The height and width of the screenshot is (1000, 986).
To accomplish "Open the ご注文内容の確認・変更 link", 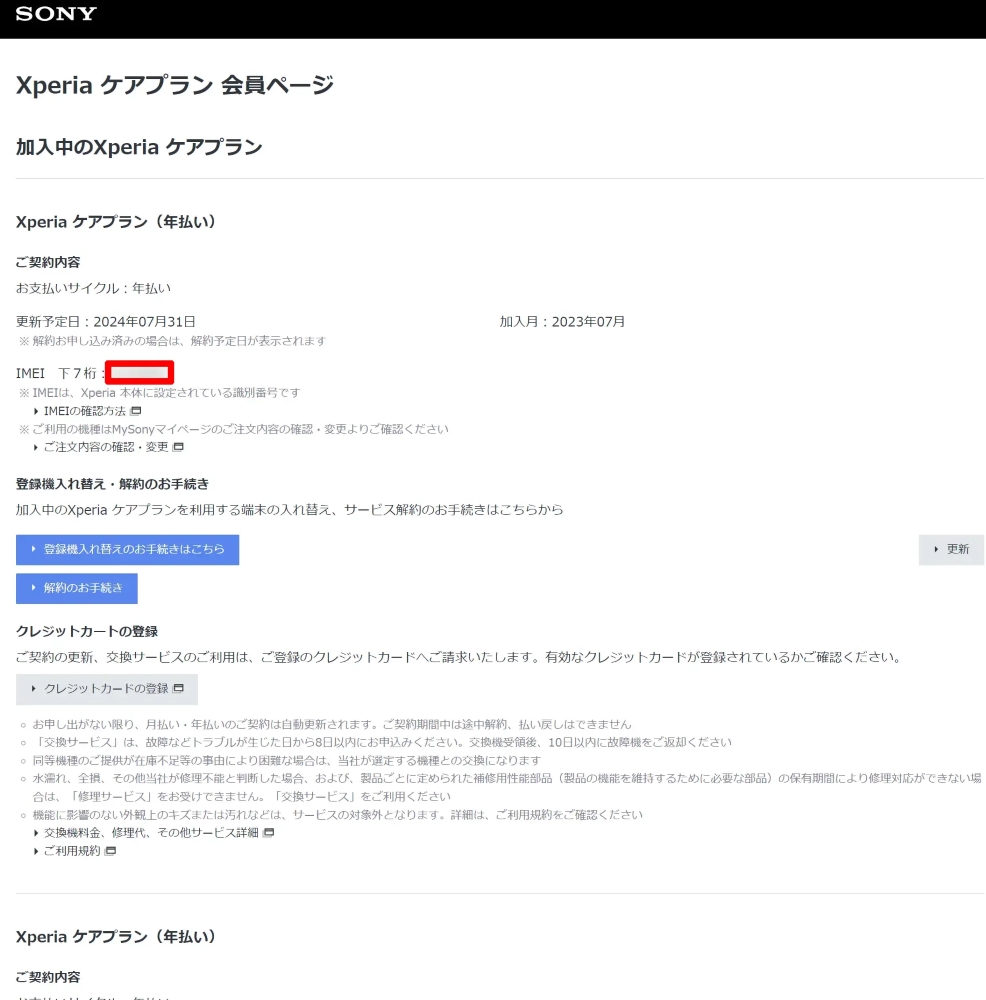I will pyautogui.click(x=105, y=447).
